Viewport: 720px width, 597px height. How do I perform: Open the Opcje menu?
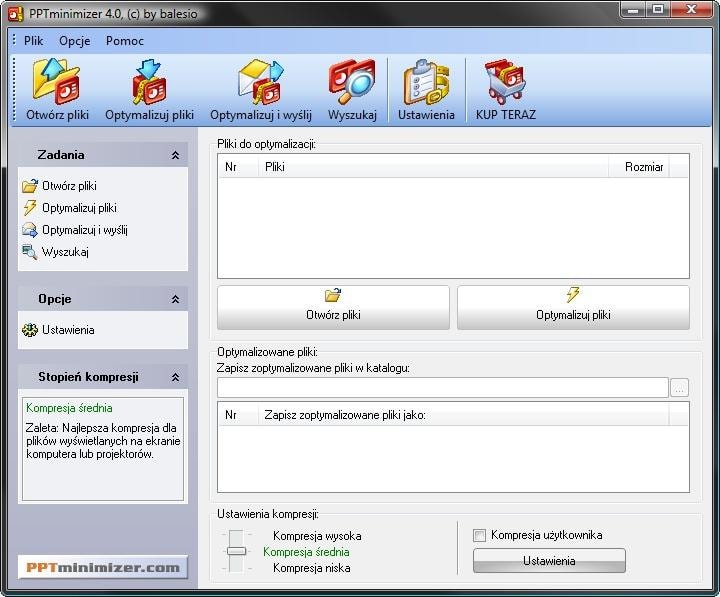point(74,41)
